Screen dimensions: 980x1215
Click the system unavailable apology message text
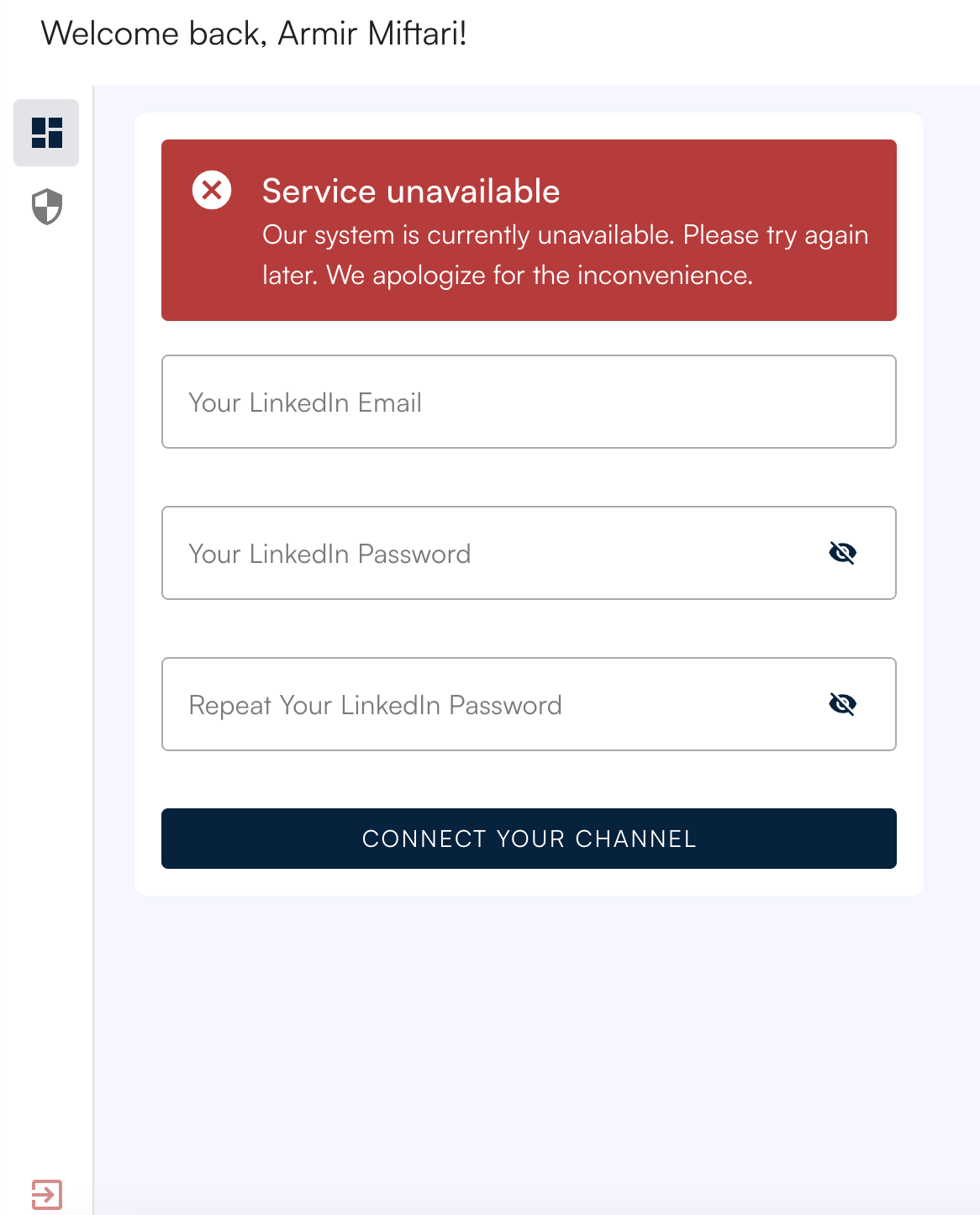click(565, 255)
